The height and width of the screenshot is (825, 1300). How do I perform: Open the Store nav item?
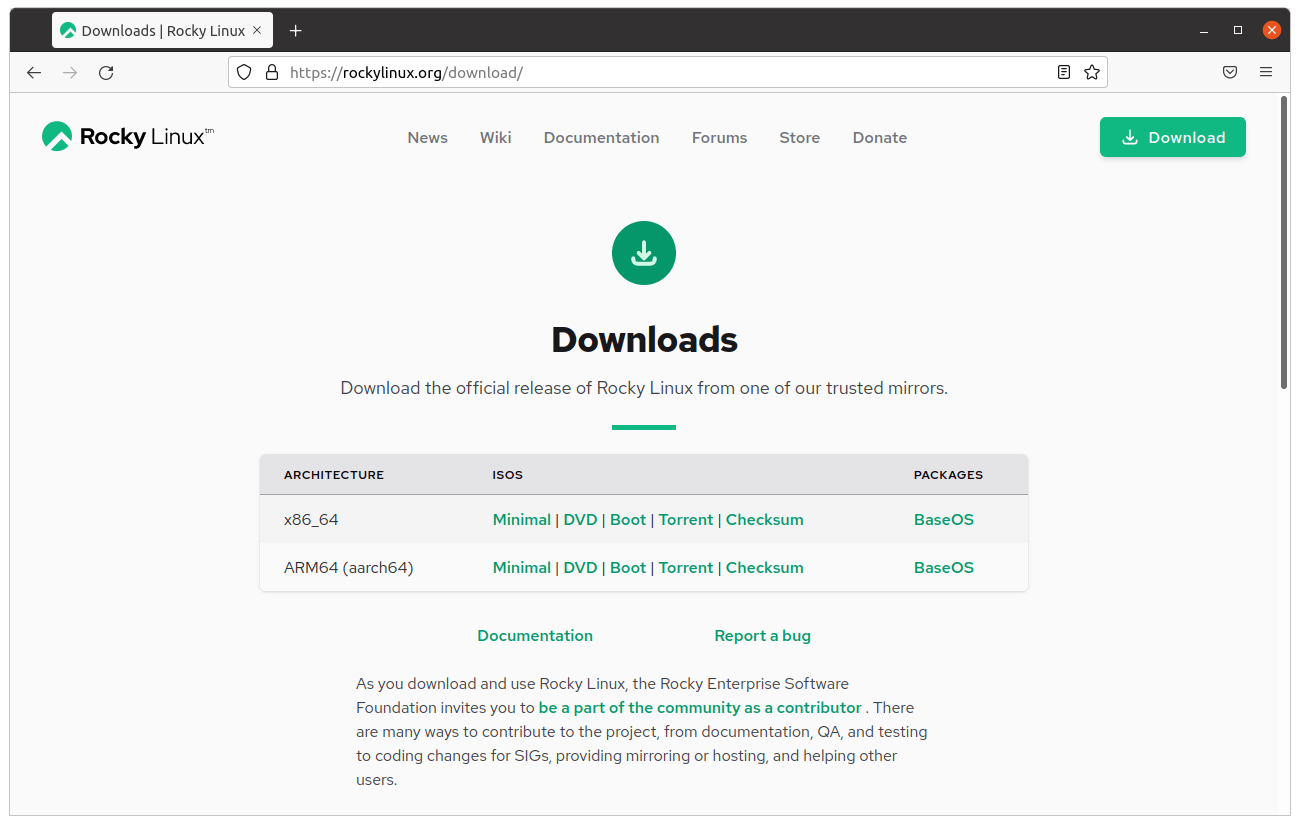[x=799, y=138]
